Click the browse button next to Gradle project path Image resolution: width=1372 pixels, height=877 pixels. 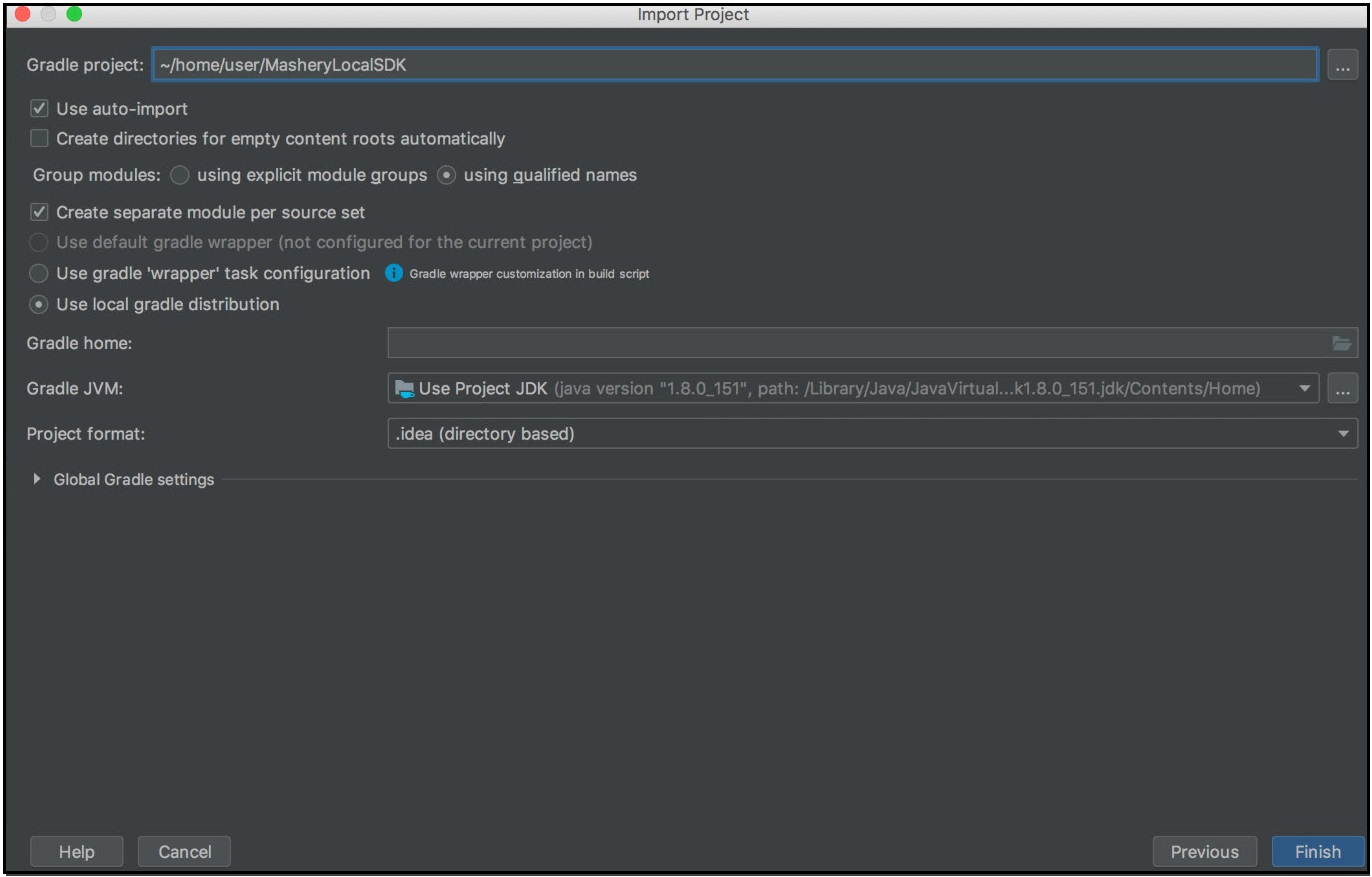[1342, 66]
